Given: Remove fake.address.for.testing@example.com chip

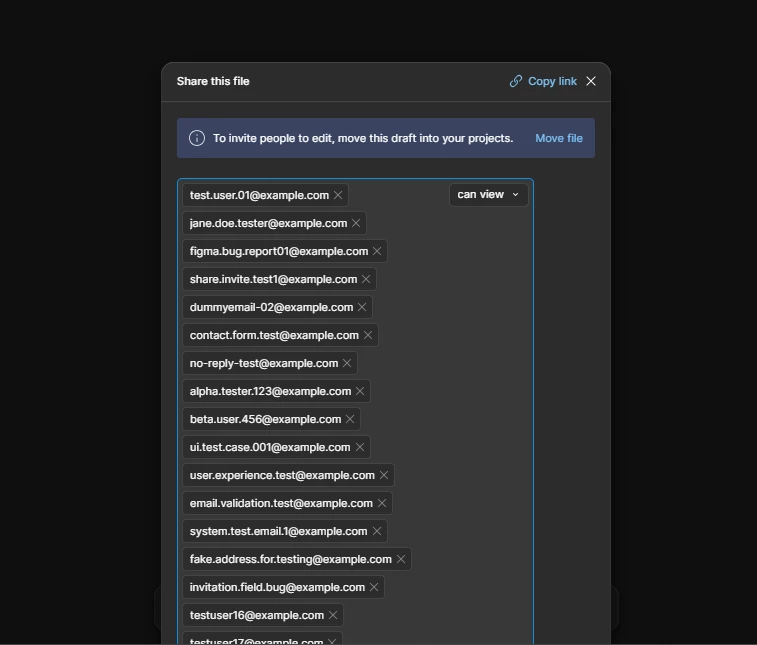Looking at the screenshot, I should (x=401, y=559).
